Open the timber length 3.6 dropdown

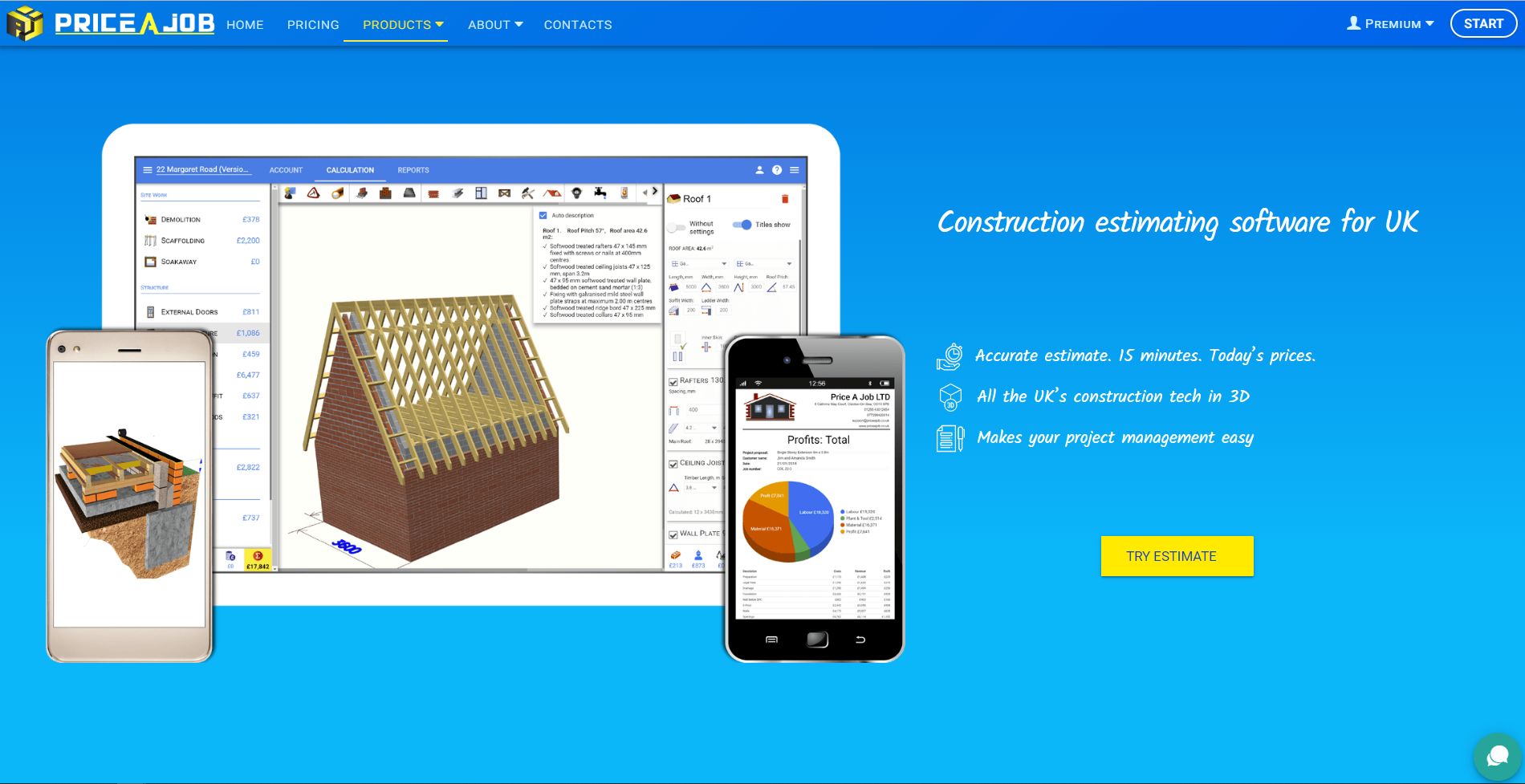pyautogui.click(x=701, y=487)
